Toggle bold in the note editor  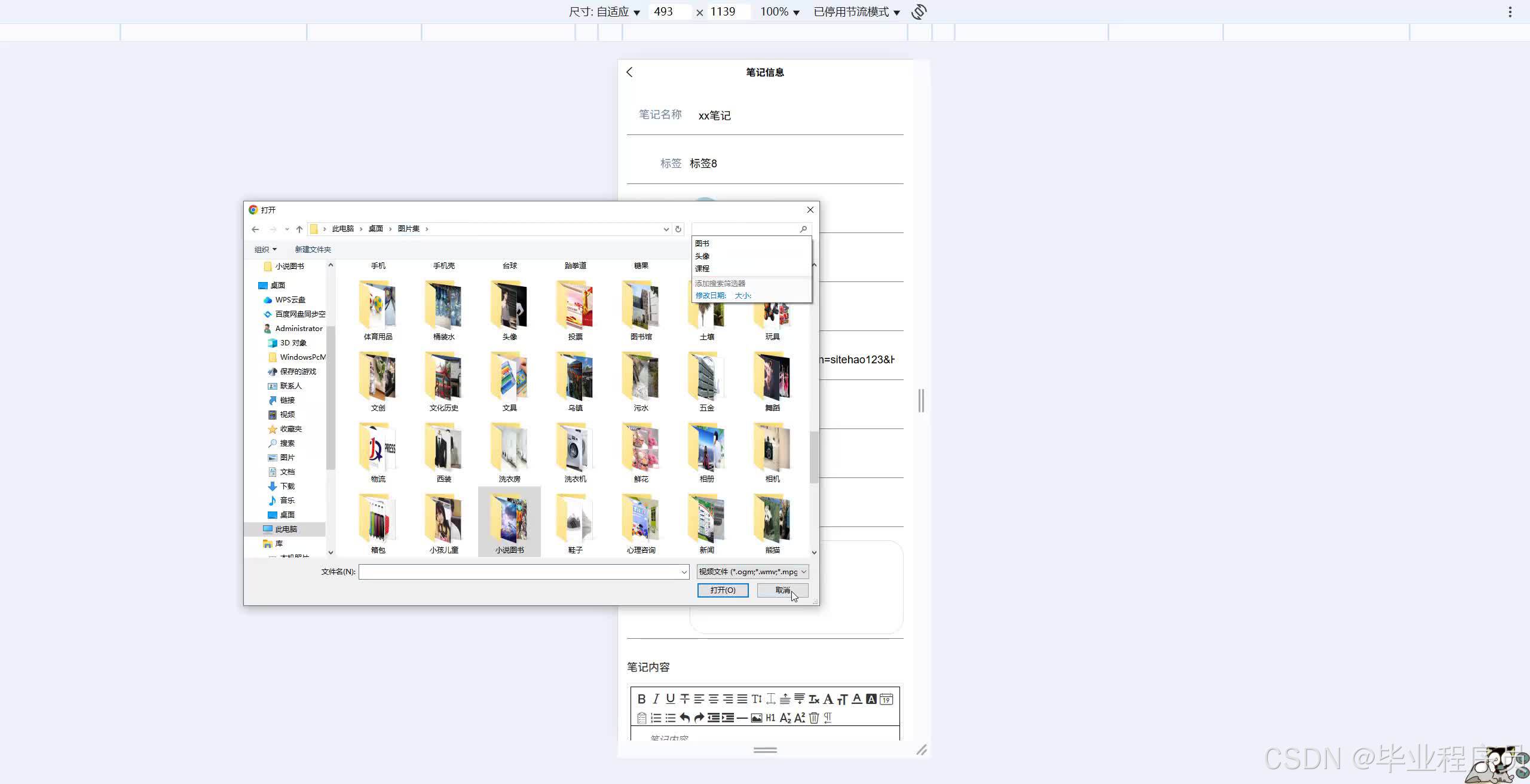[x=641, y=699]
